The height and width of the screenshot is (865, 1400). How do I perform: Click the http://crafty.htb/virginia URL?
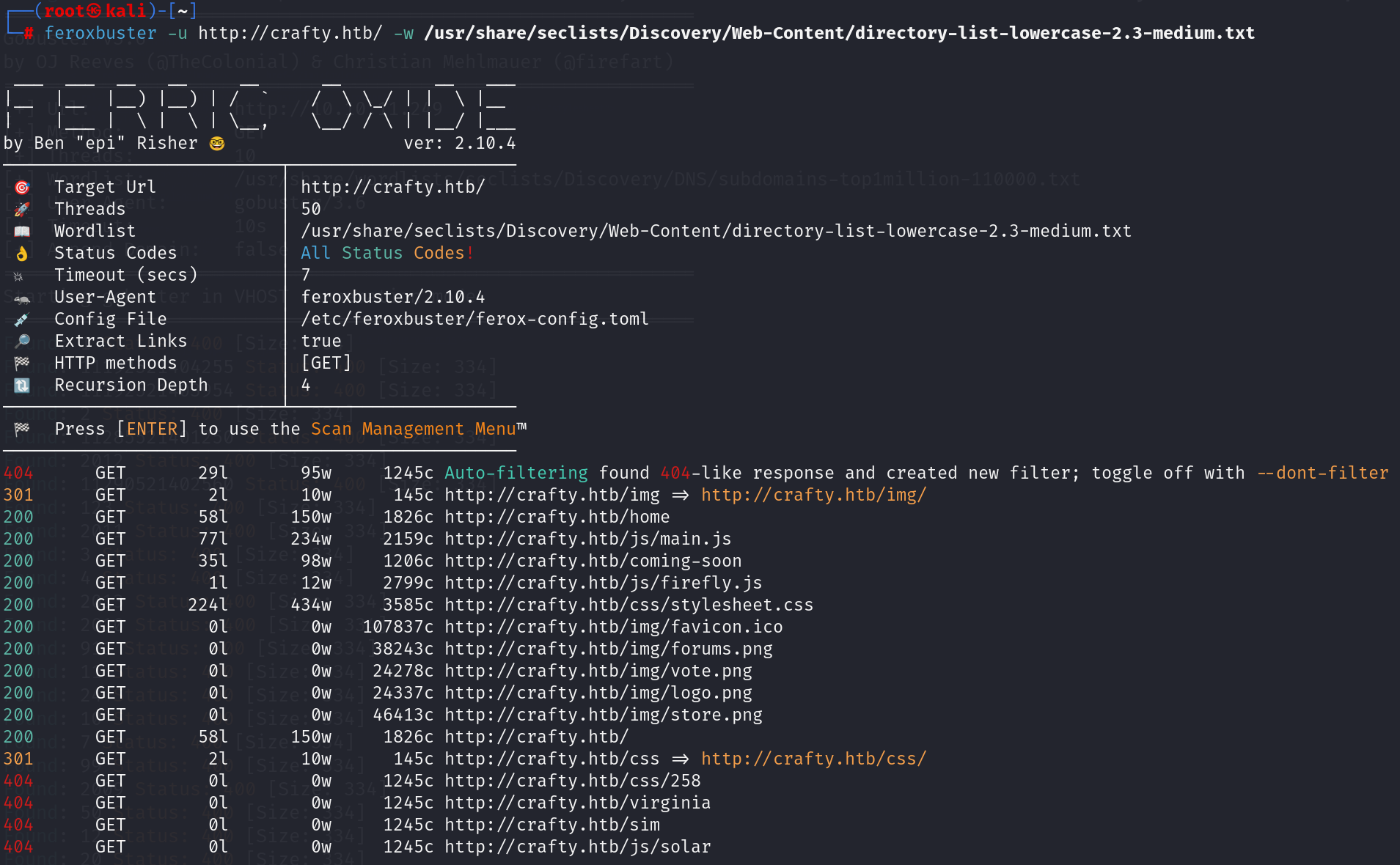[x=578, y=803]
